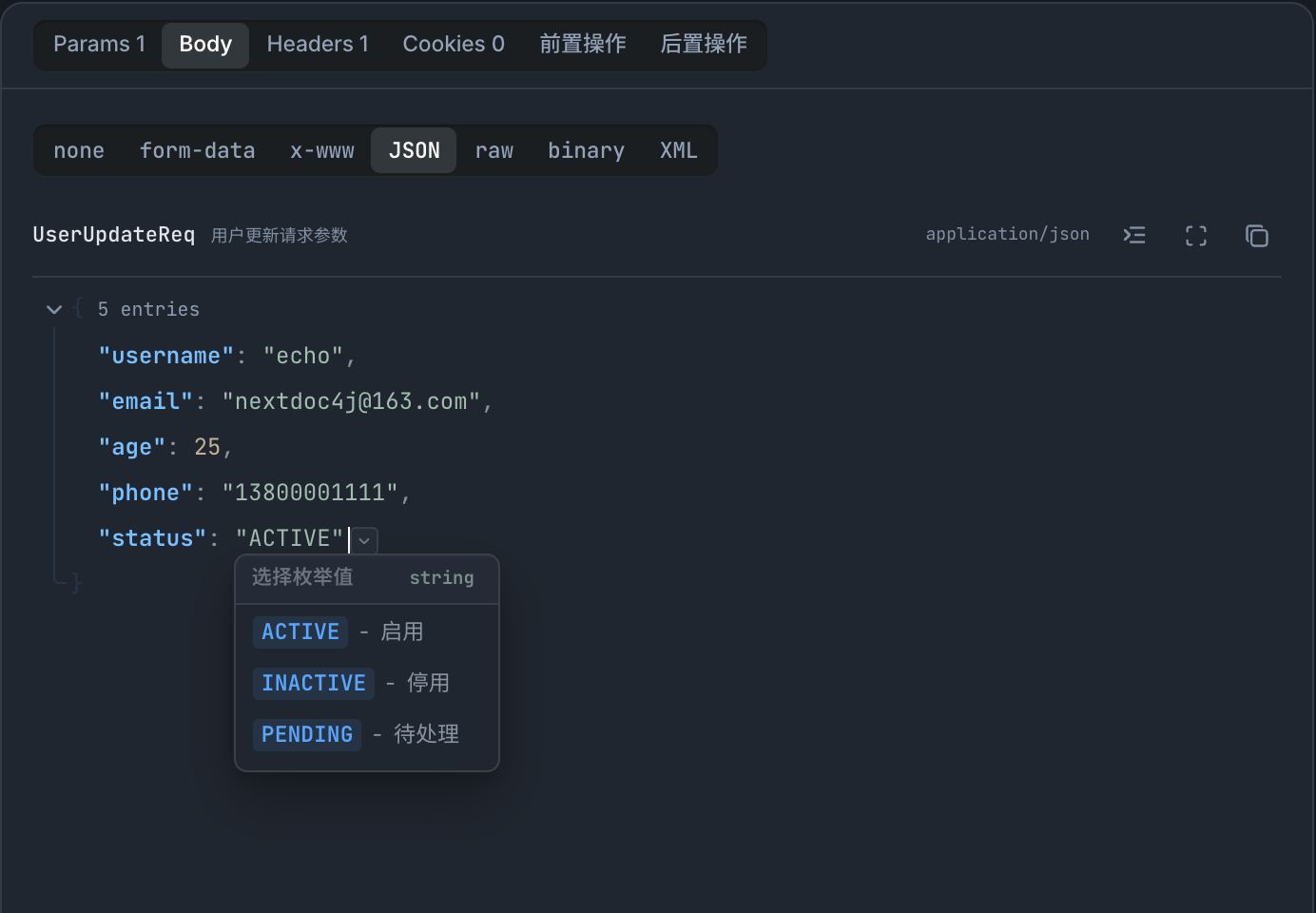
Task: Choose binary body type
Action: [586, 150]
